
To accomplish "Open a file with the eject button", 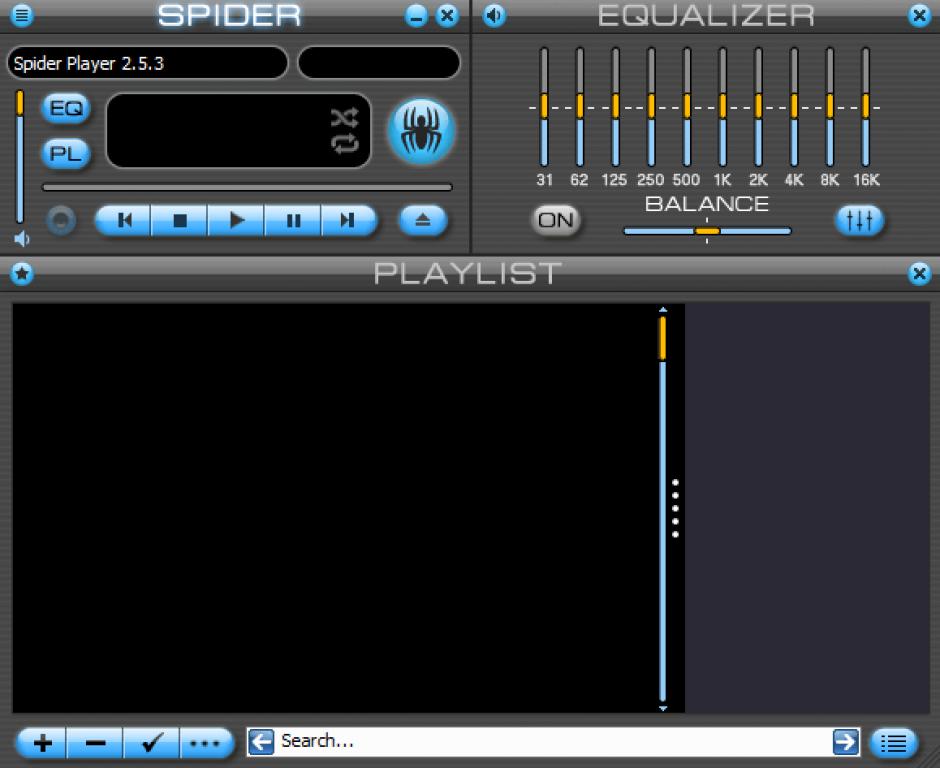I will [x=423, y=221].
